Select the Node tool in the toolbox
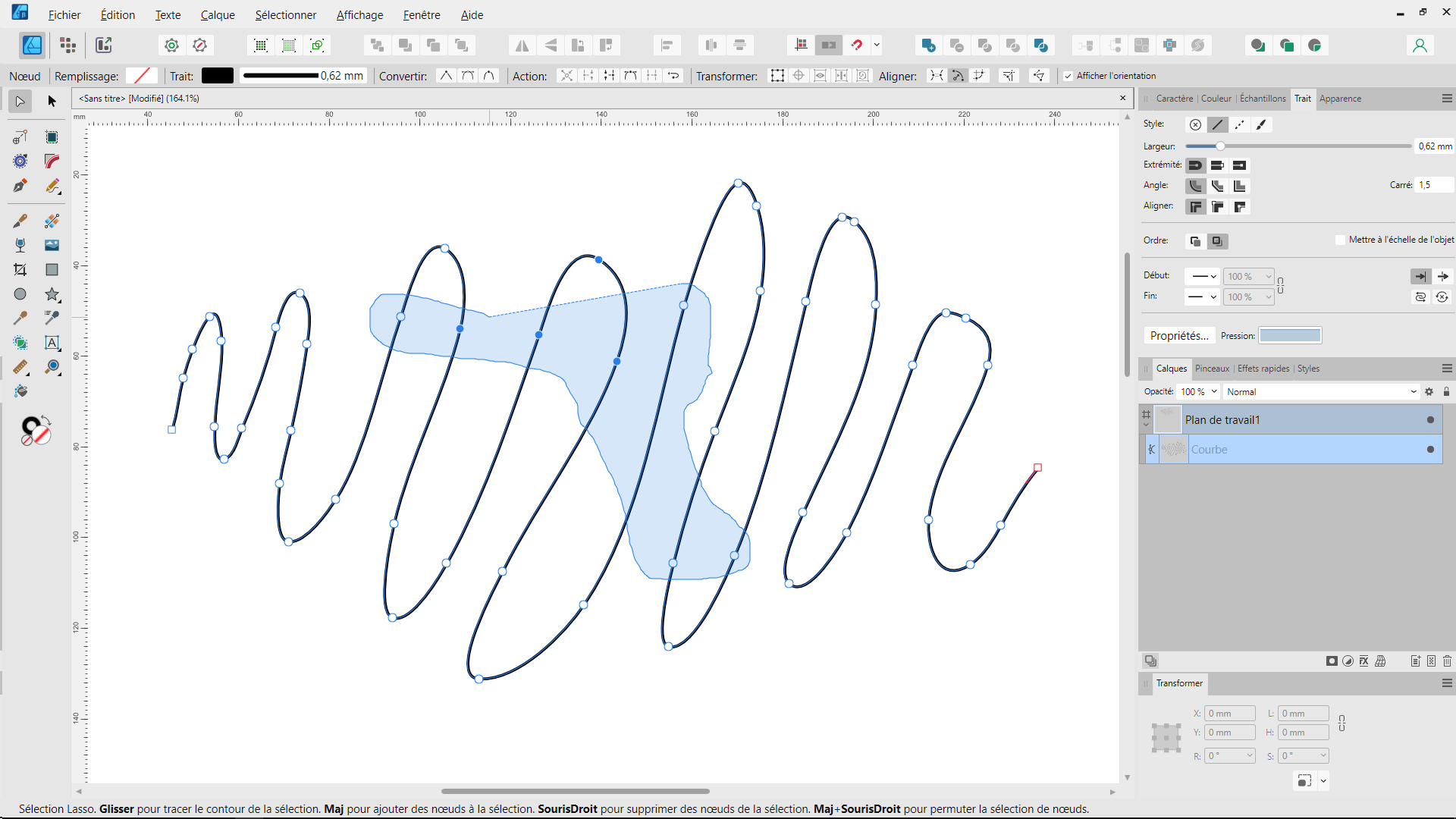Screen dimensions: 1456x819 coord(20,101)
